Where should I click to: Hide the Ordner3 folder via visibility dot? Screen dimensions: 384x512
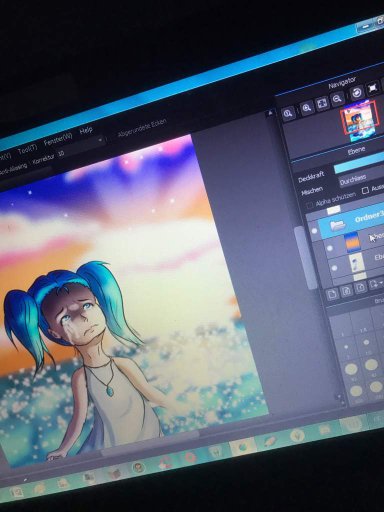pos(314,231)
